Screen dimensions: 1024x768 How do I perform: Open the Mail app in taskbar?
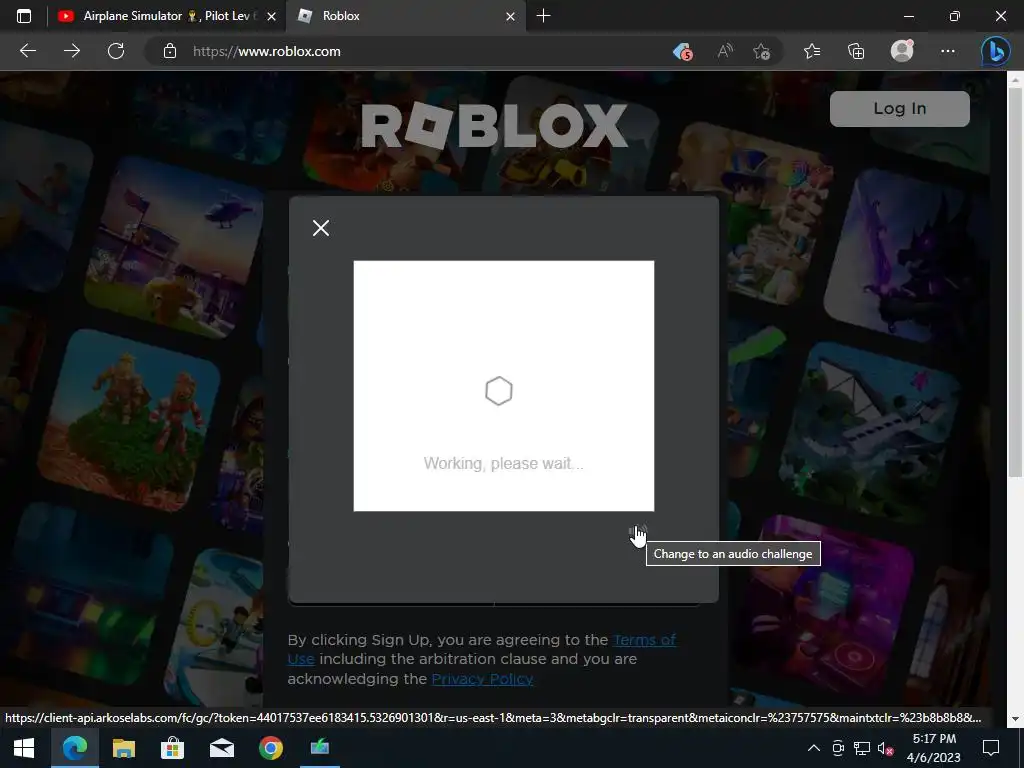click(222, 748)
